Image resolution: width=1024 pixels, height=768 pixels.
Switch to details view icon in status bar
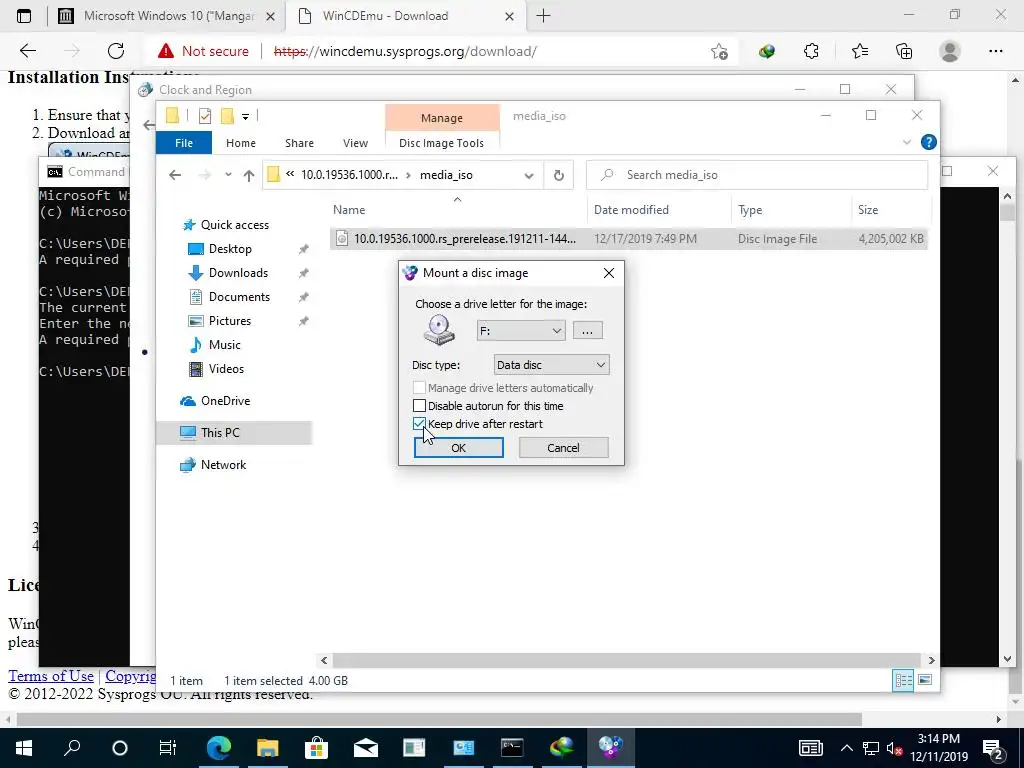coord(903,680)
